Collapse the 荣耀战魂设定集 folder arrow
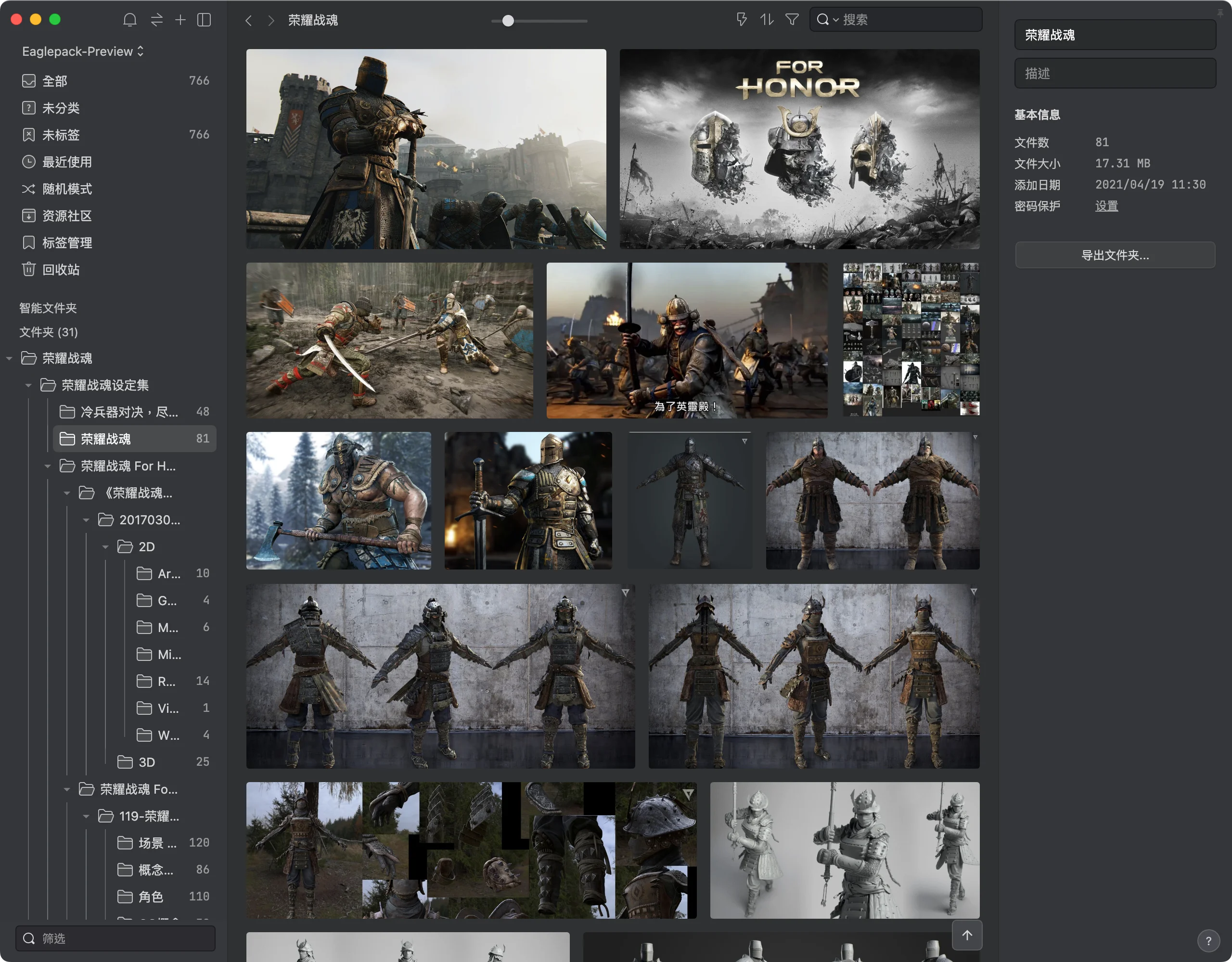Viewport: 1232px width, 962px height. coord(29,385)
